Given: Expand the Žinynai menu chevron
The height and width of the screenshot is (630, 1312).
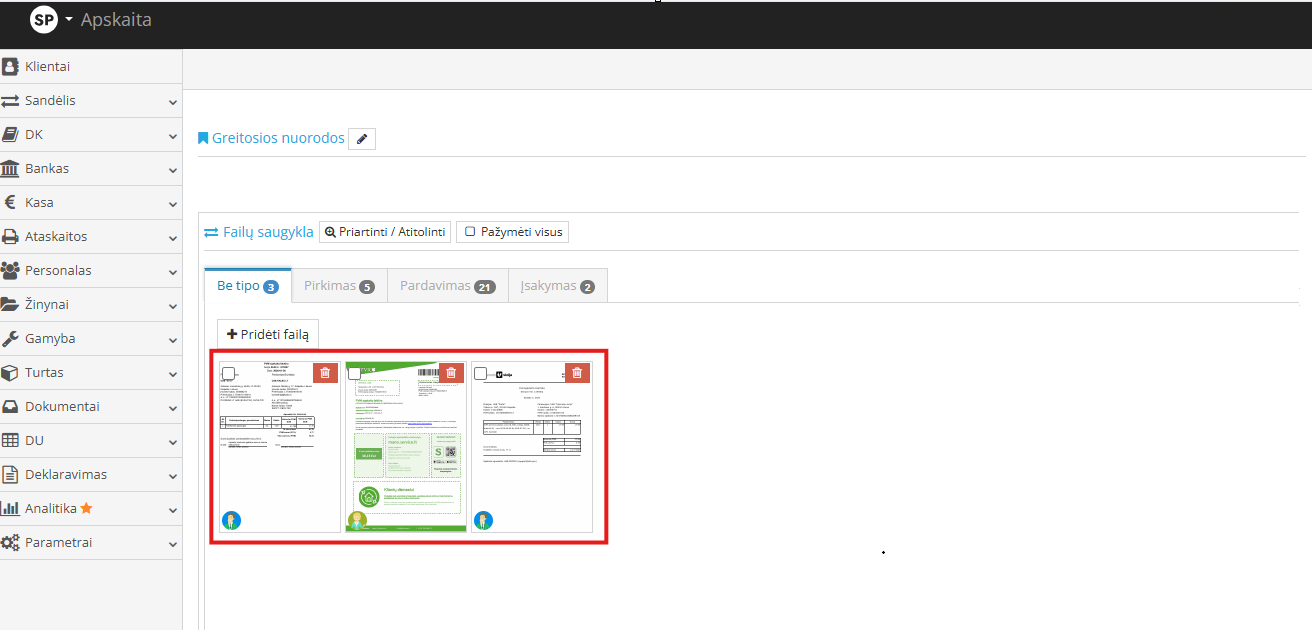Looking at the screenshot, I should tap(173, 306).
